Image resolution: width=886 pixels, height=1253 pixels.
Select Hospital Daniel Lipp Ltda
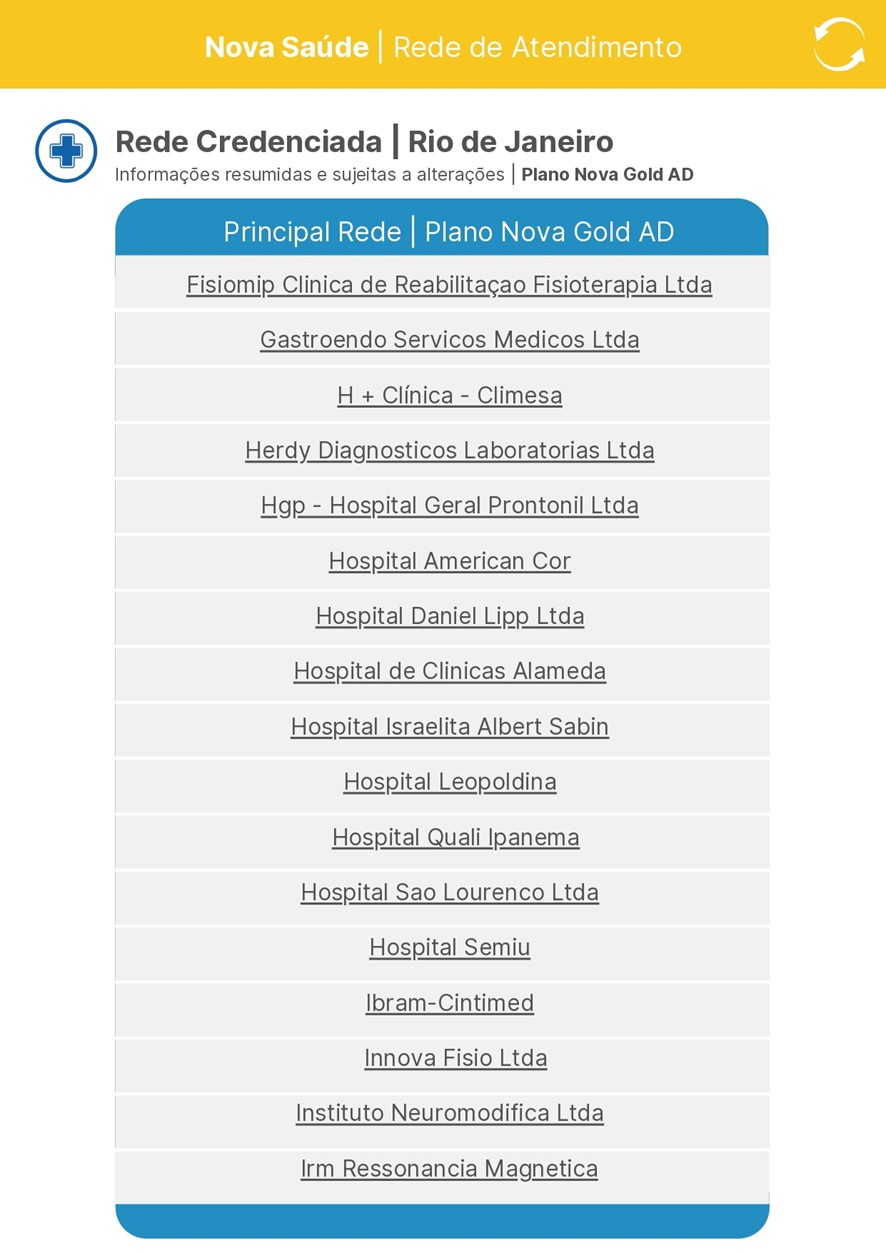tap(449, 617)
